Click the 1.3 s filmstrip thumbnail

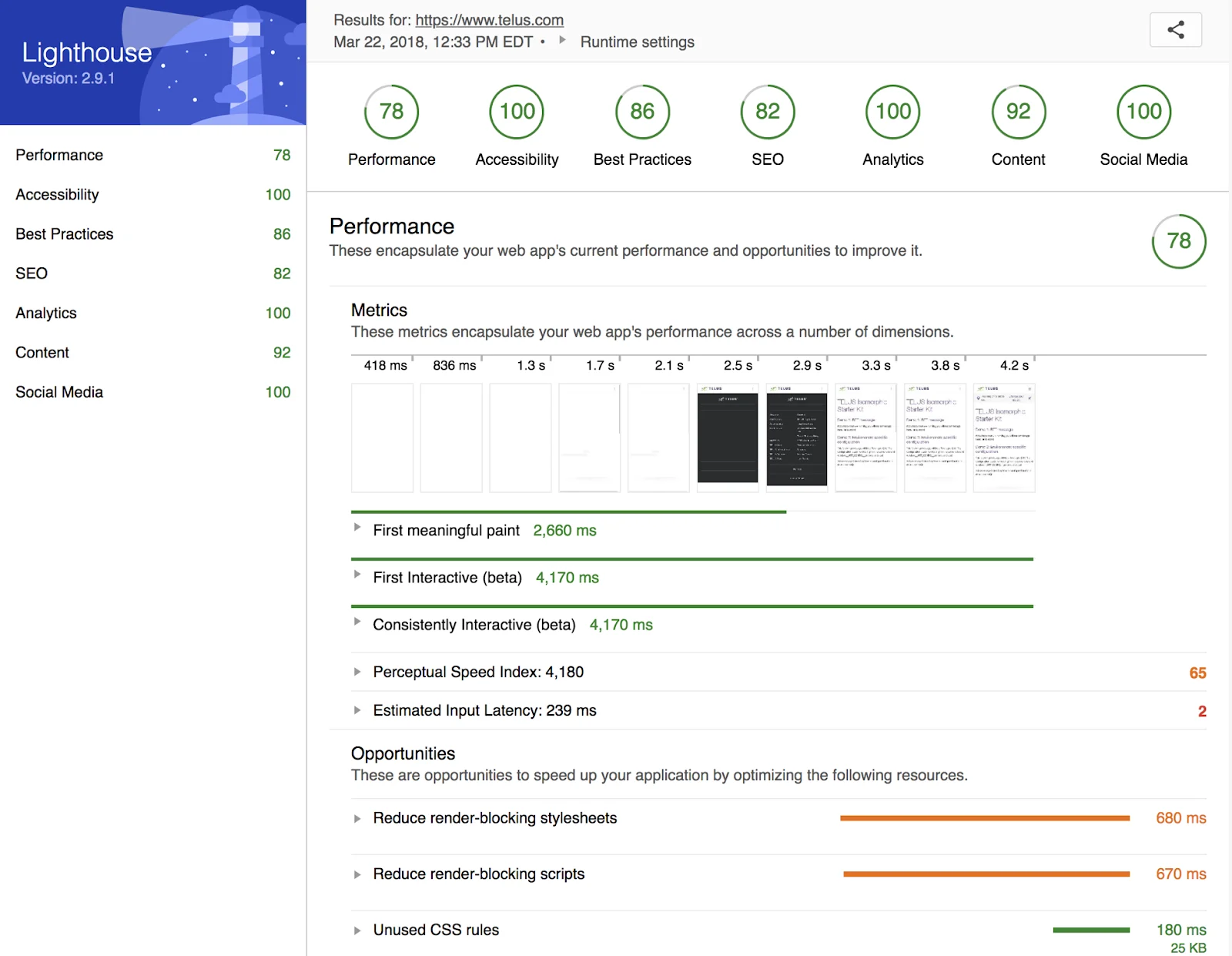point(521,438)
